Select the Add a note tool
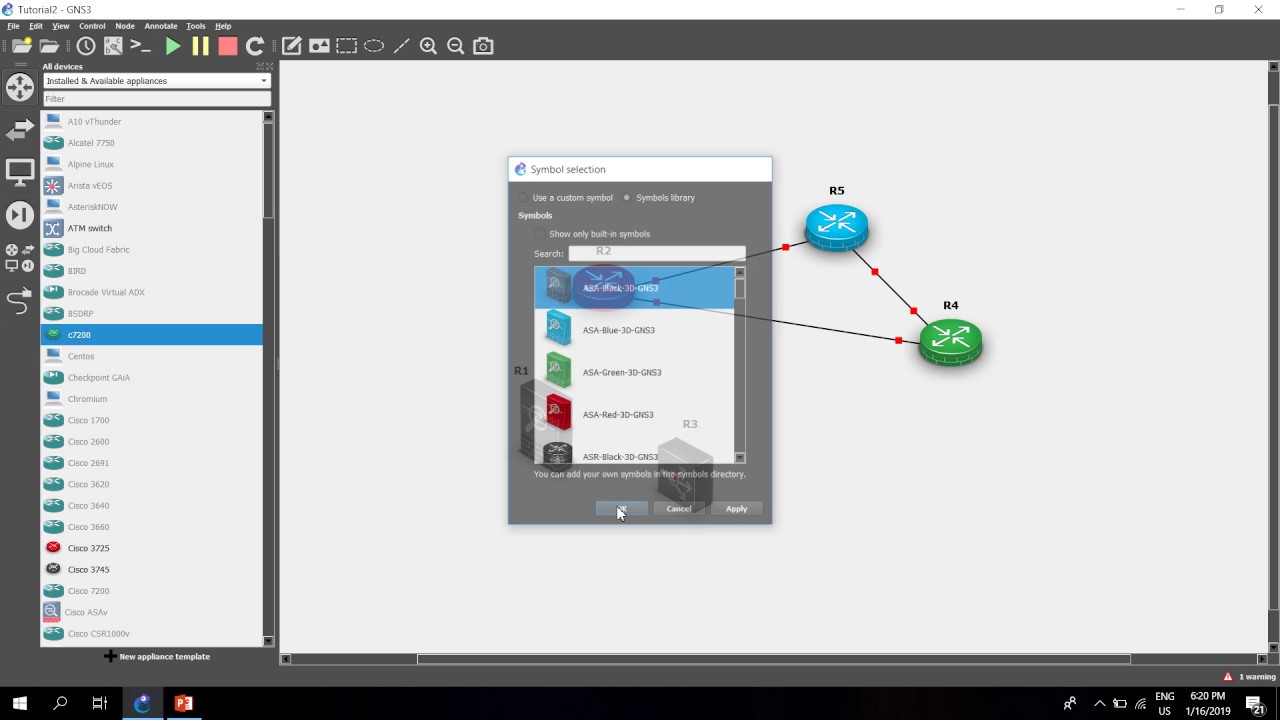This screenshot has width=1280, height=720. (x=292, y=46)
